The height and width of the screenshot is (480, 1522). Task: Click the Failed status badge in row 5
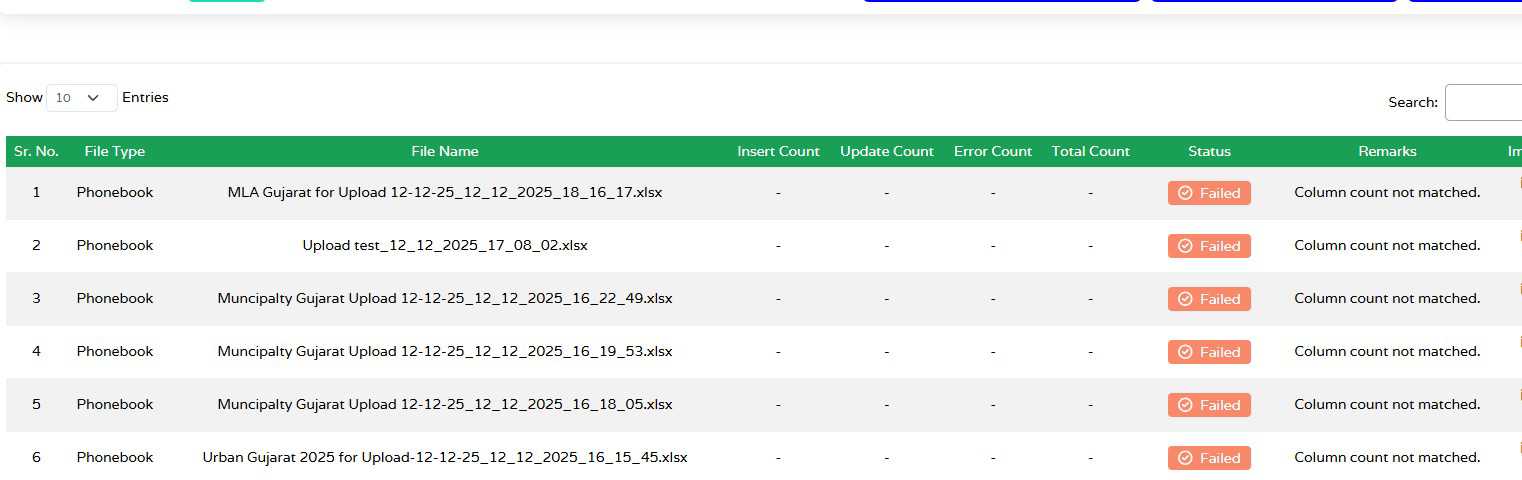(1209, 405)
